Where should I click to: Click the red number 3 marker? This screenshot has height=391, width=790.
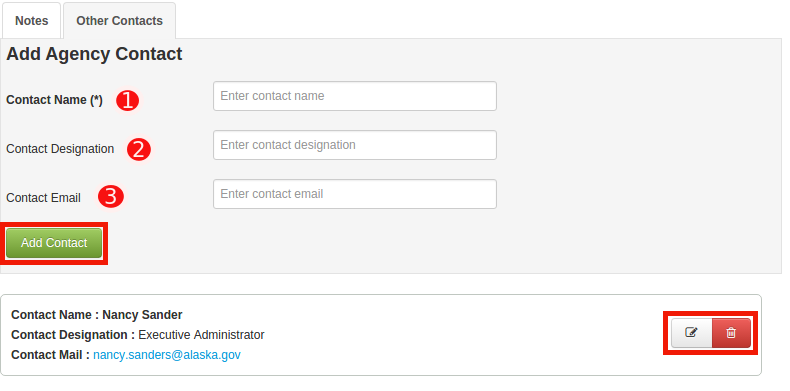(111, 197)
